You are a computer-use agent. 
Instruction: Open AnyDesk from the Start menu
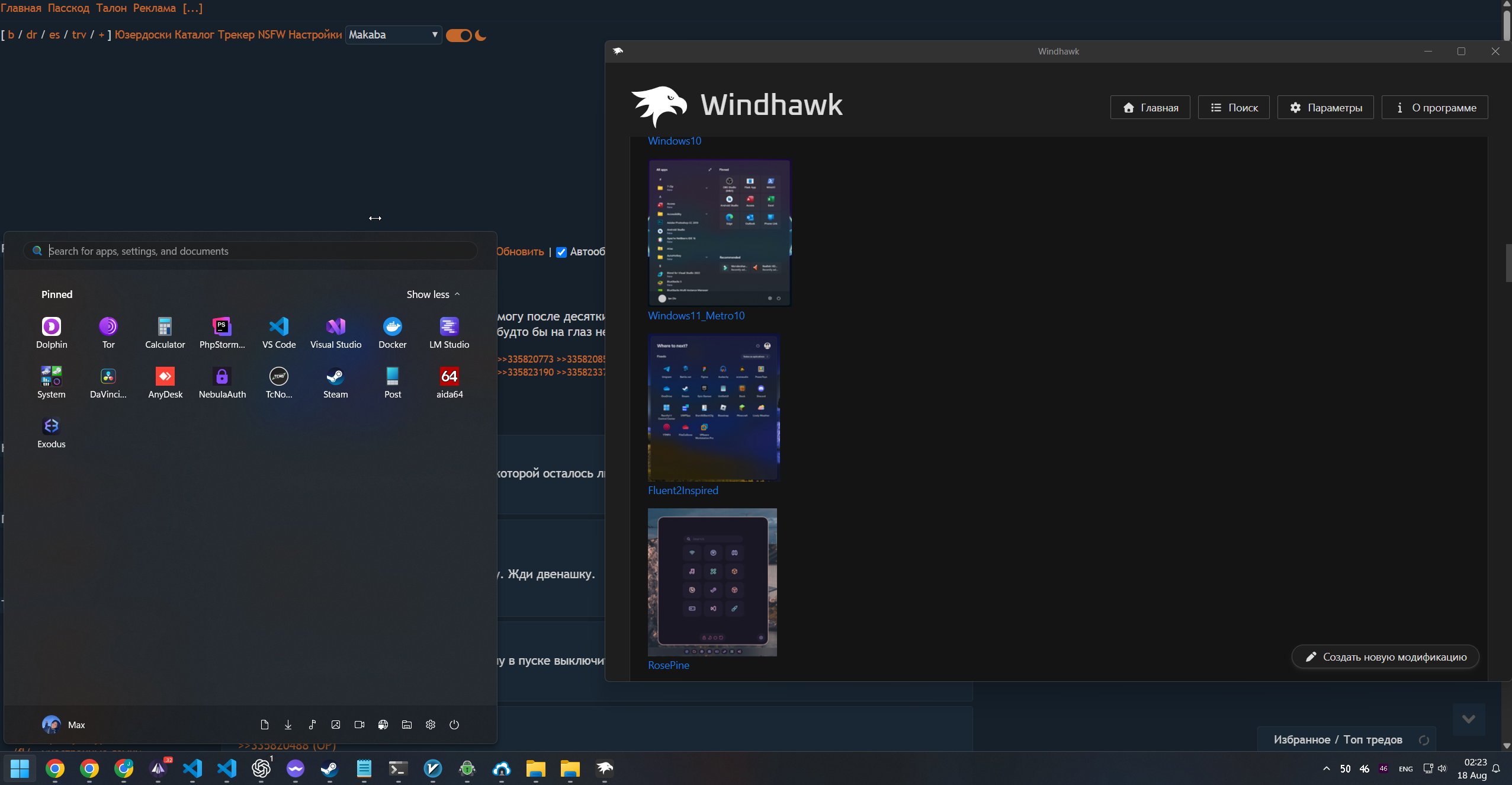[x=165, y=383]
